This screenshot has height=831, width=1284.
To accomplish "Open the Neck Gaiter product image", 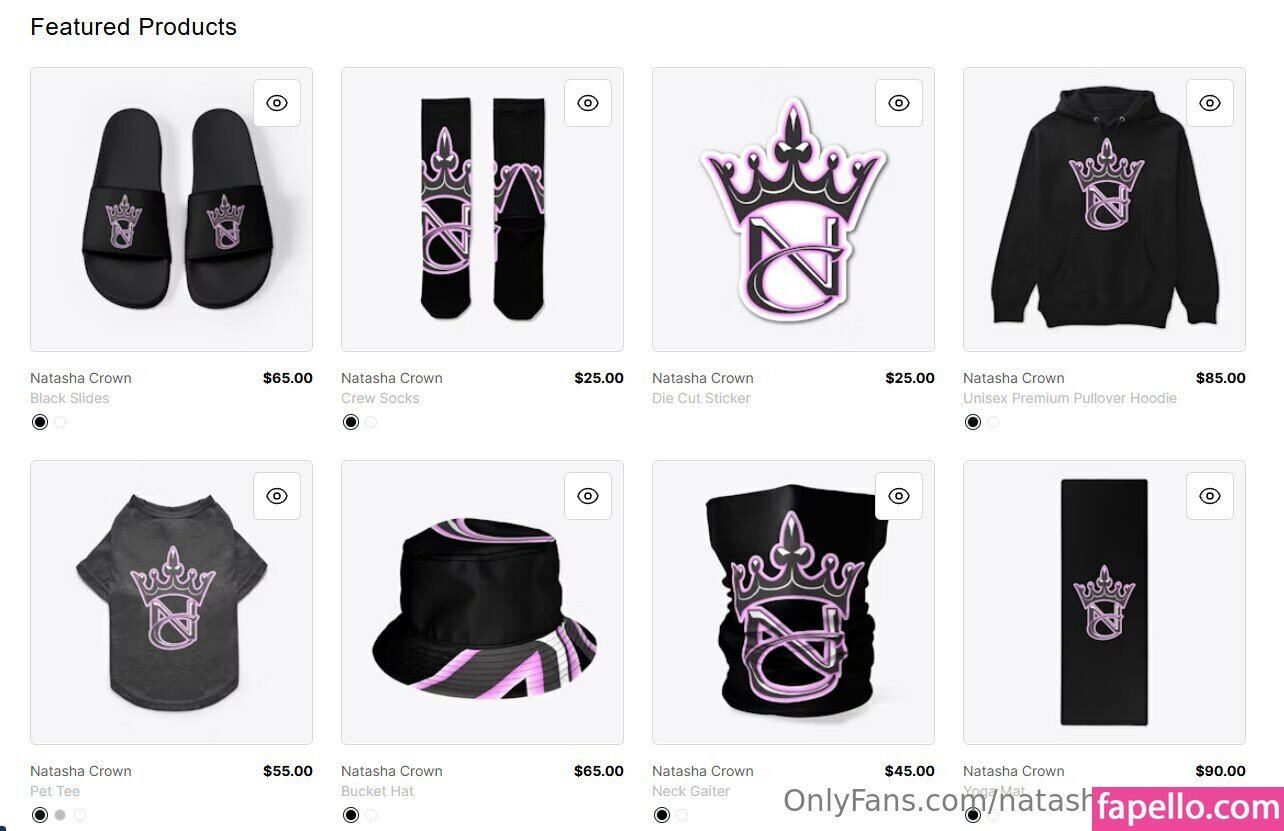I will coord(793,602).
